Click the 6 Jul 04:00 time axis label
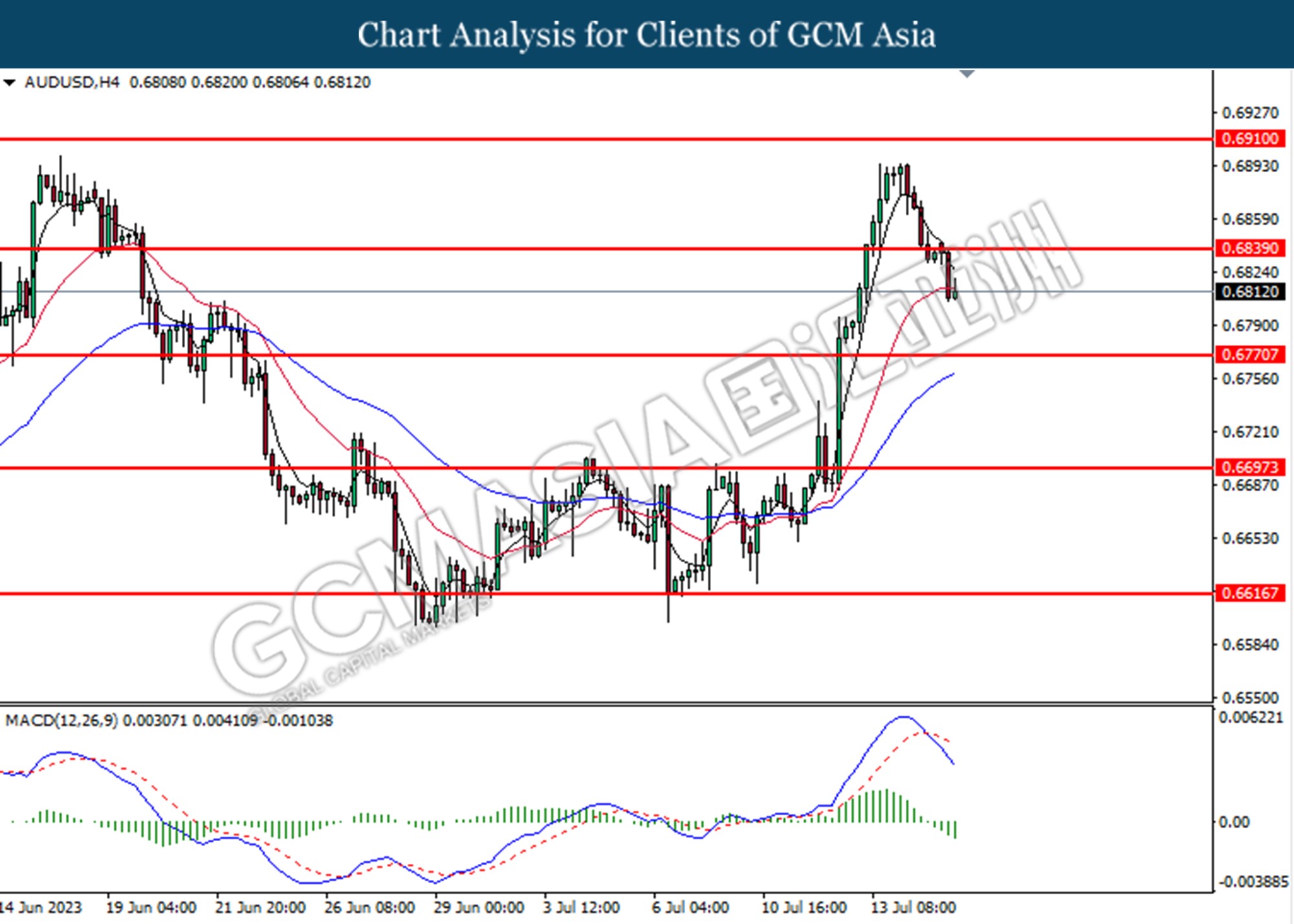1294x924 pixels. [x=690, y=907]
